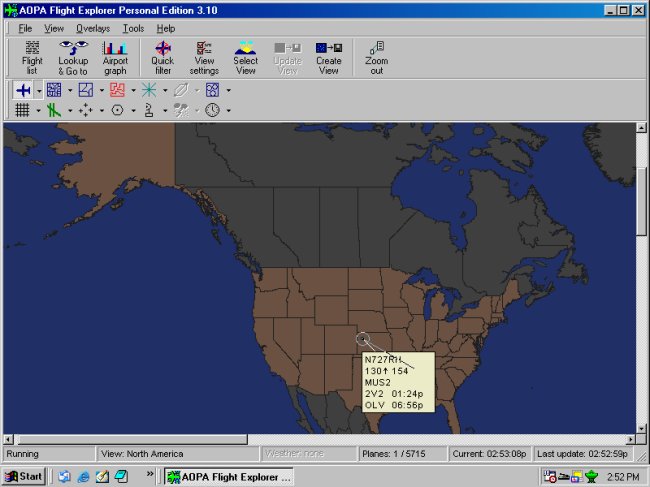This screenshot has width=650, height=487.
Task: Toggle the blue boundary-lines overlay icon
Action: point(86,90)
